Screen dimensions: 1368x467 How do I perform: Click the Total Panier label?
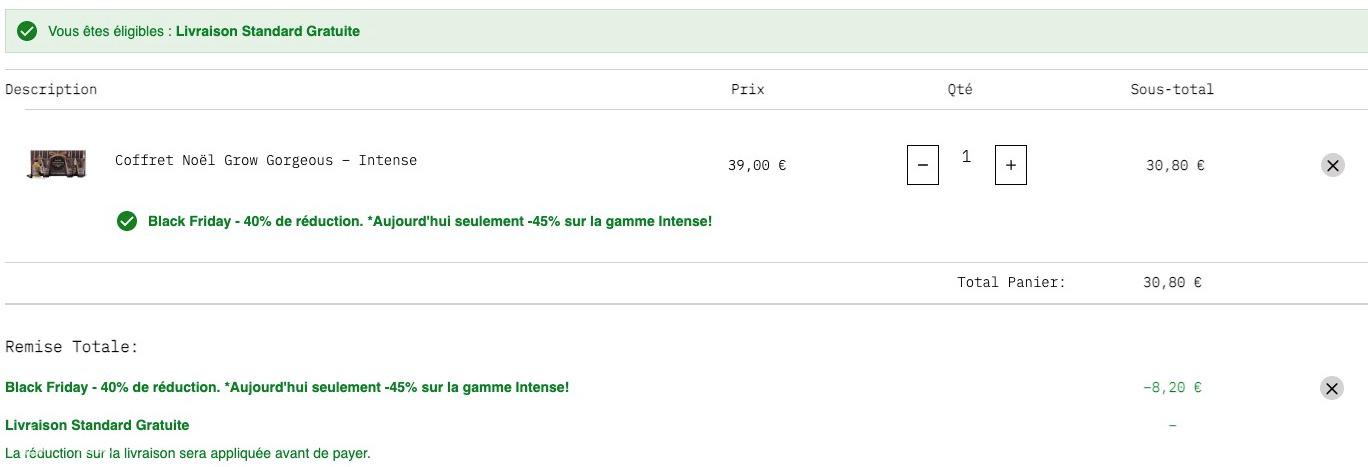click(x=1011, y=282)
